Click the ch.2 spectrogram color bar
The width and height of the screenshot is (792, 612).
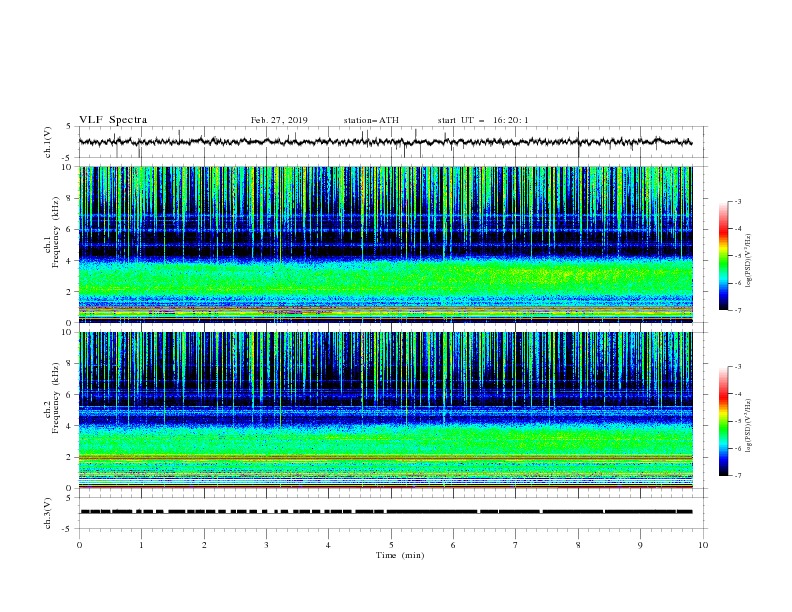(723, 421)
